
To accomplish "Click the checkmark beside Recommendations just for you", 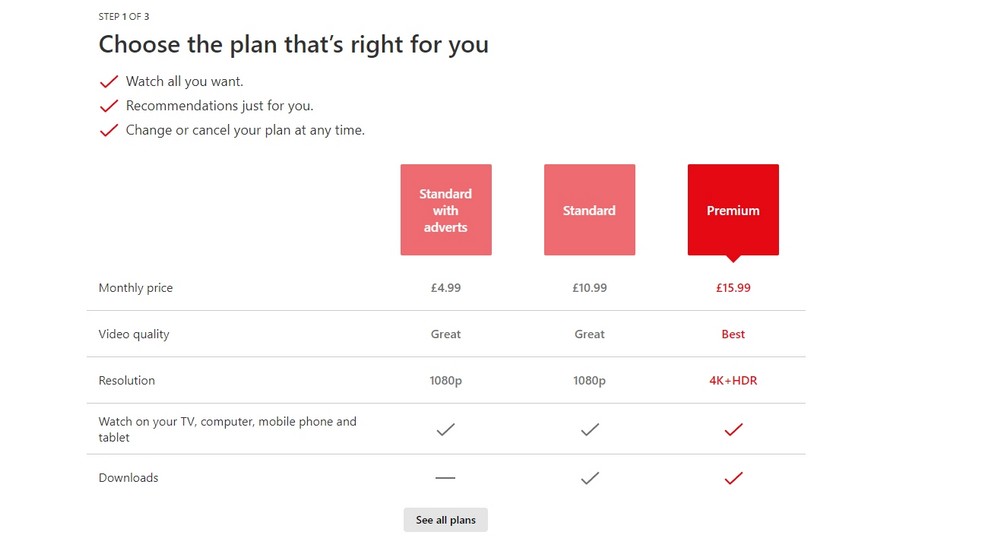I will 109,106.
